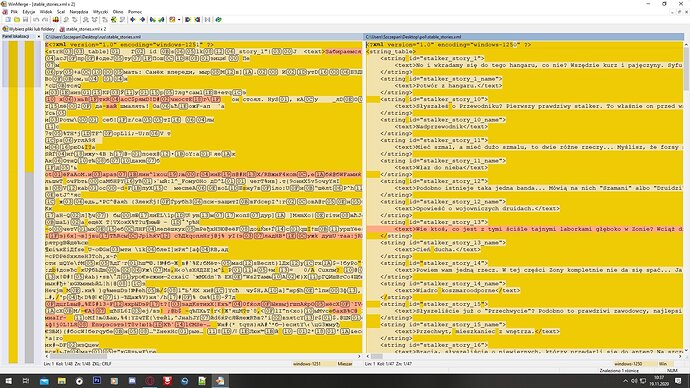Copy right and advance to next difference
Viewport: 690px width, 388px height.
coord(153,20)
